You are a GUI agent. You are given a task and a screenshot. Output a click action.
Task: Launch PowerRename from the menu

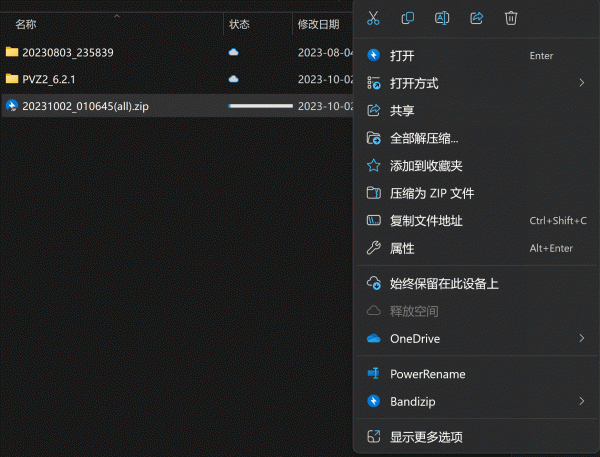(x=476, y=374)
